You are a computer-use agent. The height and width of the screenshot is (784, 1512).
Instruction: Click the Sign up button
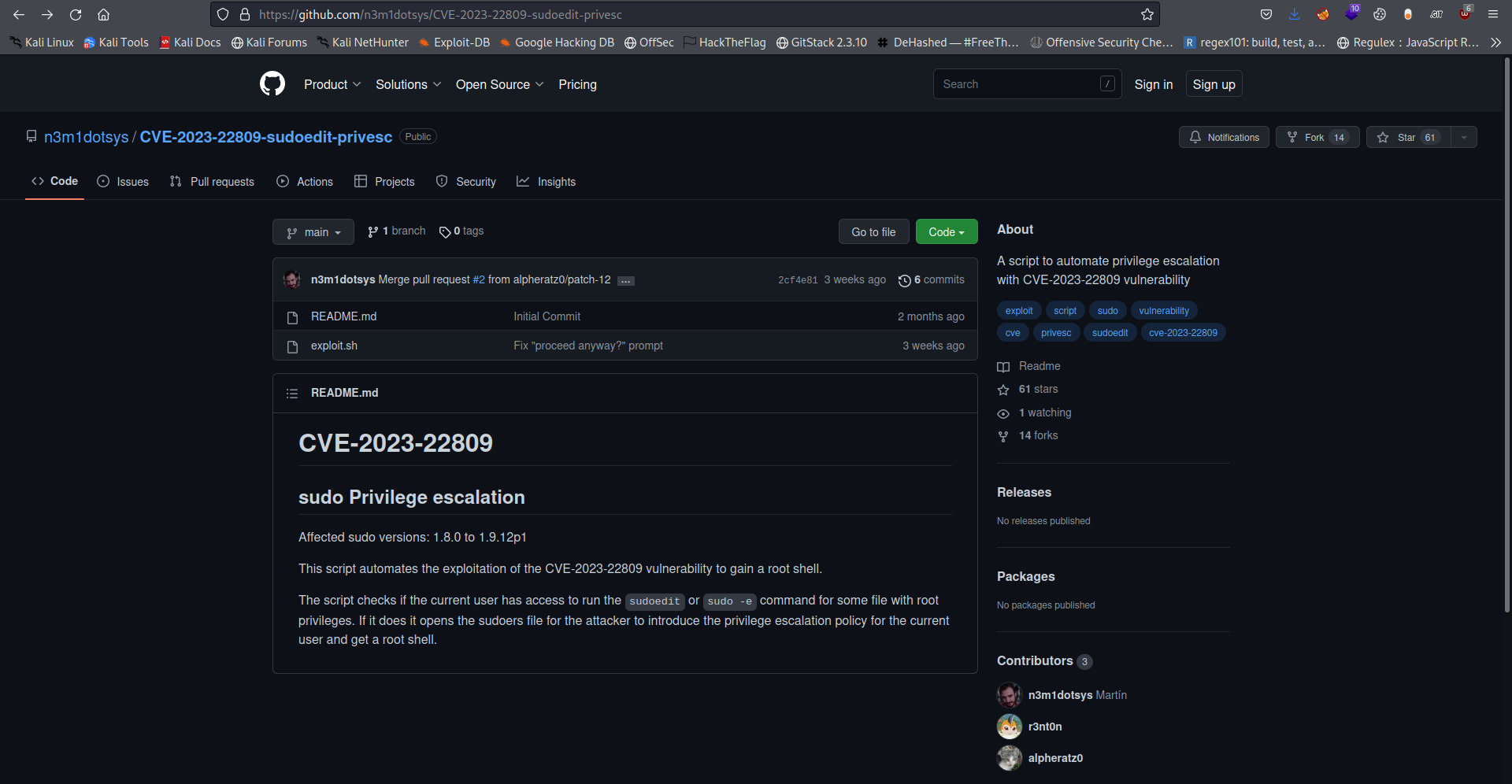1214,84
